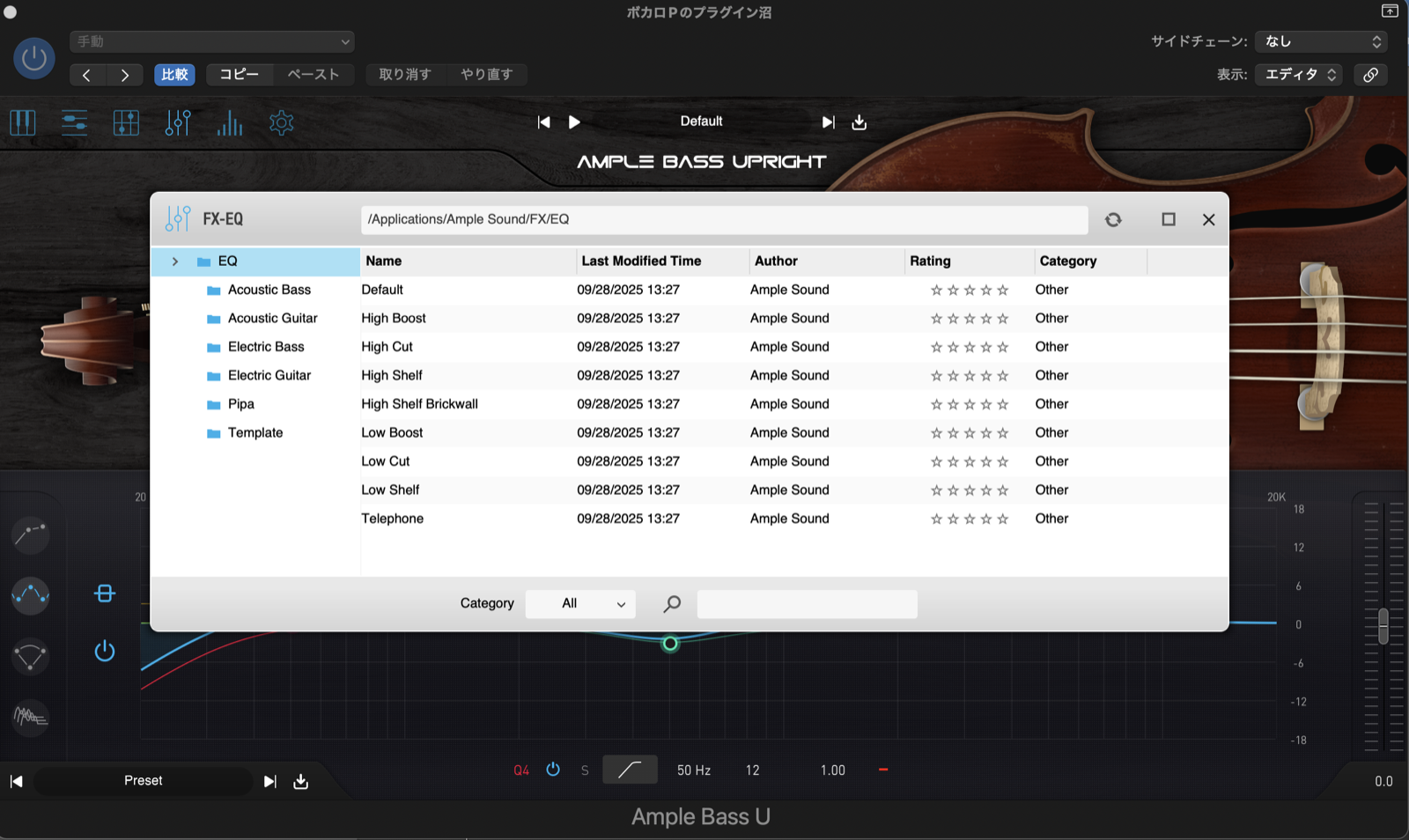Viewport: 1409px width, 840px height.
Task: Open the 手動 preset dropdown
Action: coord(212,41)
